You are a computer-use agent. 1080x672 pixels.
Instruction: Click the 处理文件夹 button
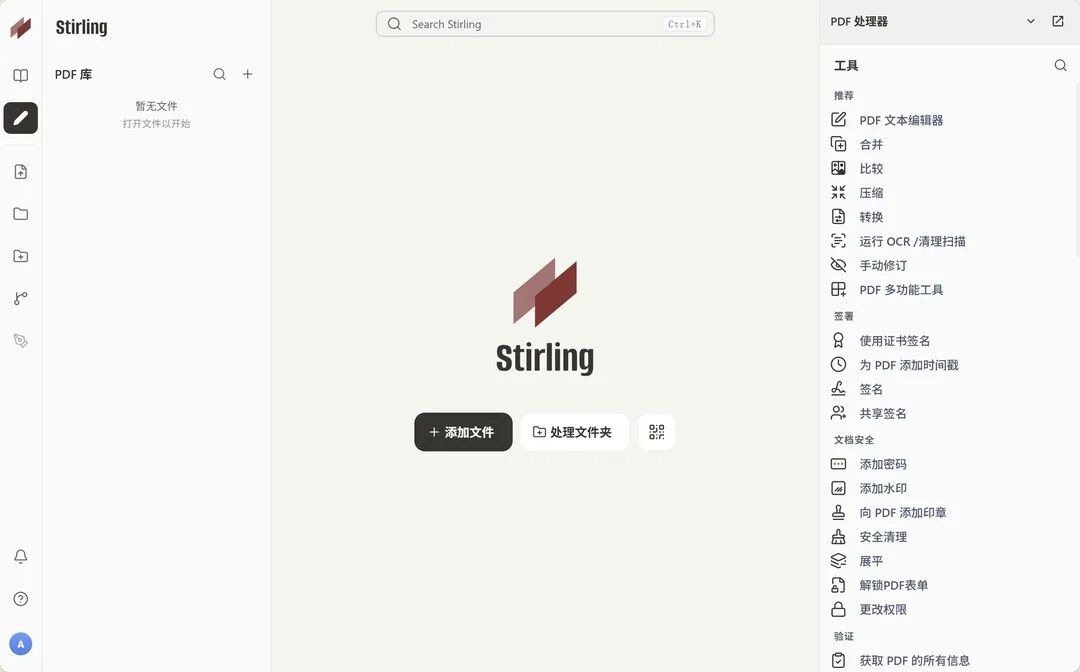click(574, 432)
